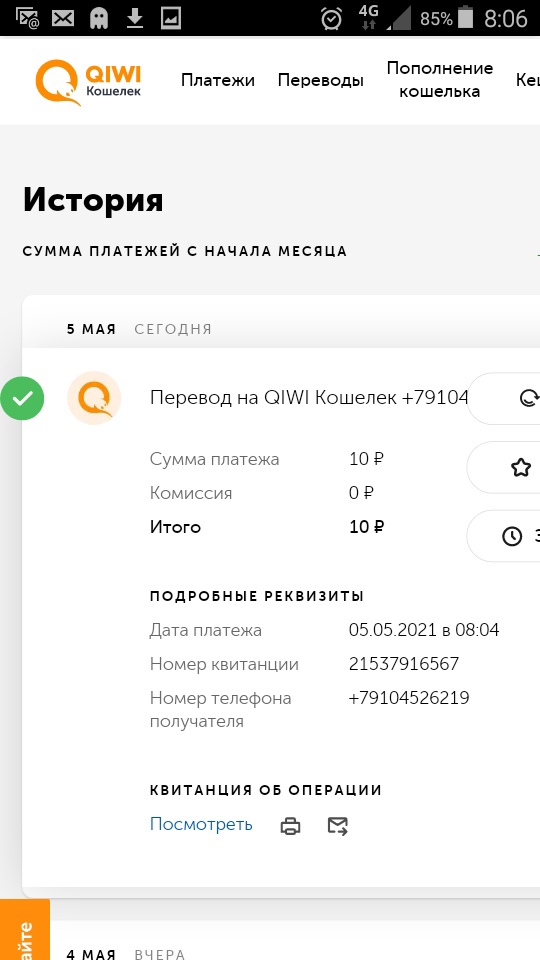
Task: Collapse the Перевод на QIWI Кошелек transaction
Action: click(x=309, y=398)
